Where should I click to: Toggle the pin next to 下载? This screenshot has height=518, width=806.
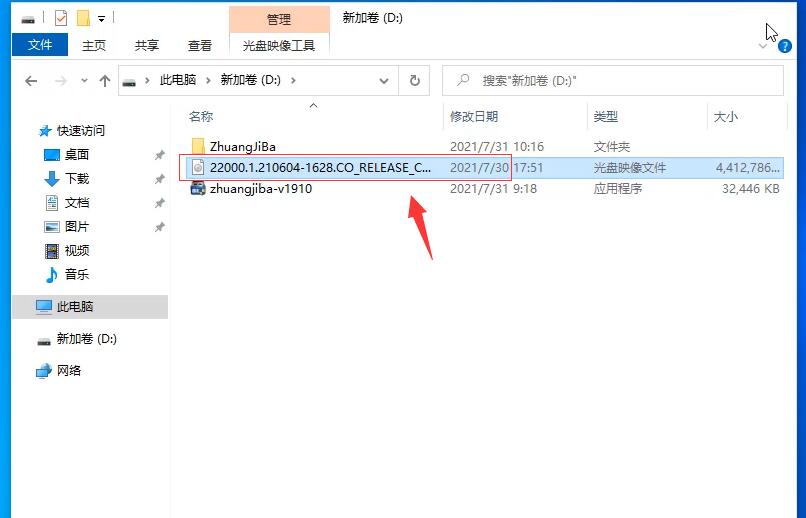(160, 179)
